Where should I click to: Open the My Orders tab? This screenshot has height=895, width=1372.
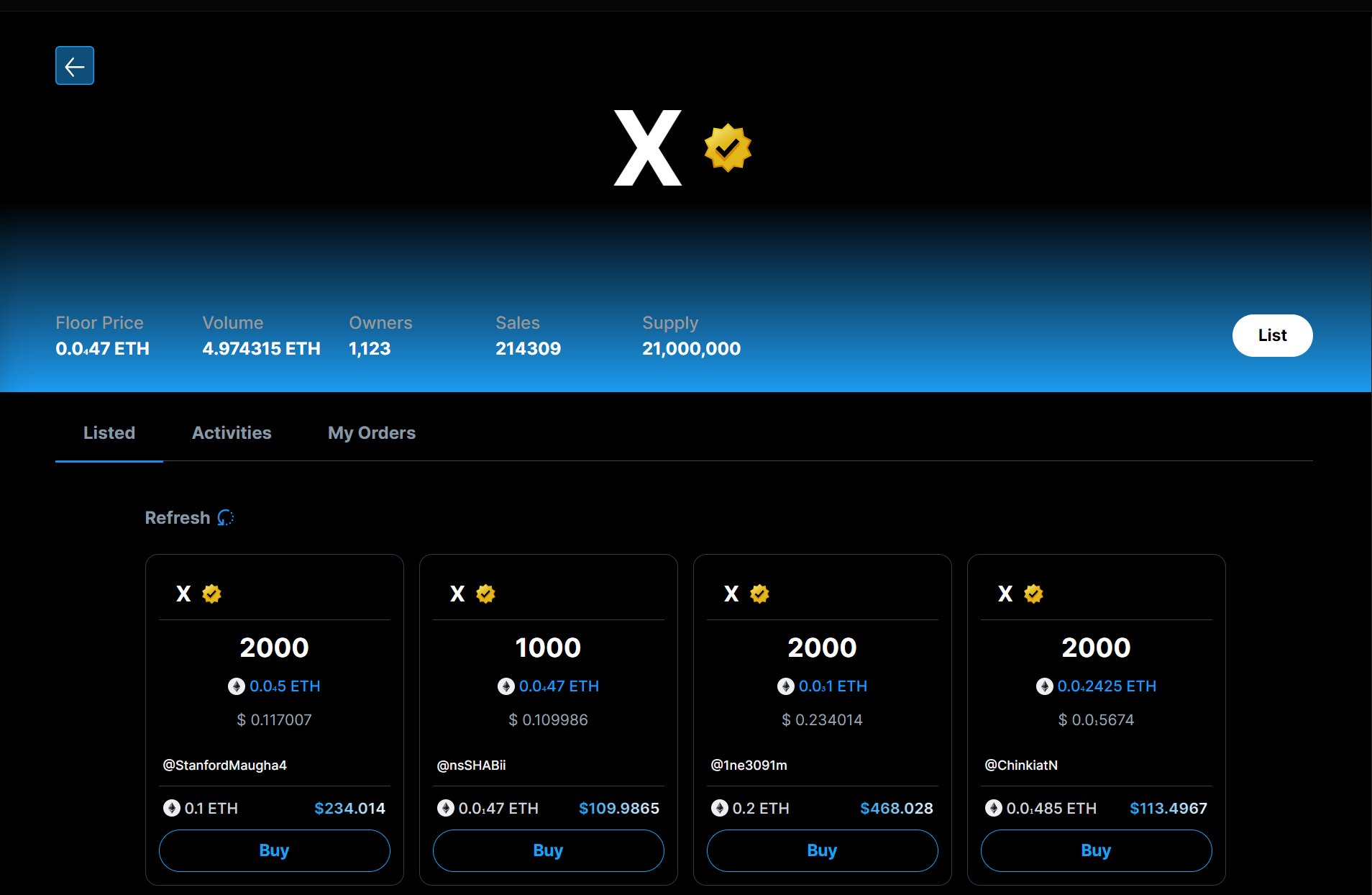click(372, 433)
